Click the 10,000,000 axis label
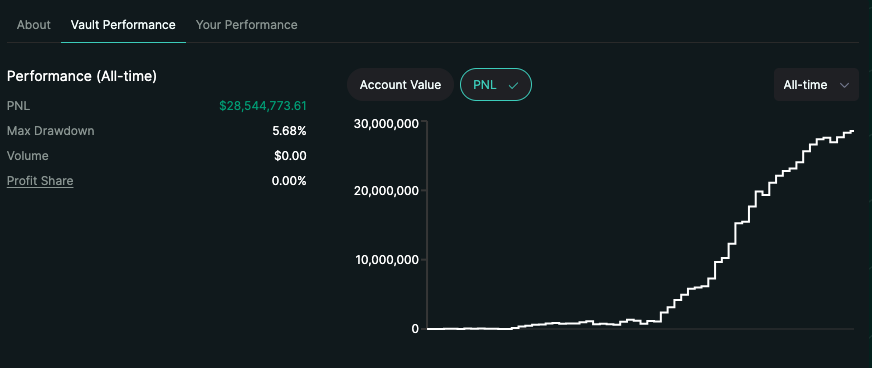Screen dimensions: 872x368 coord(387,260)
